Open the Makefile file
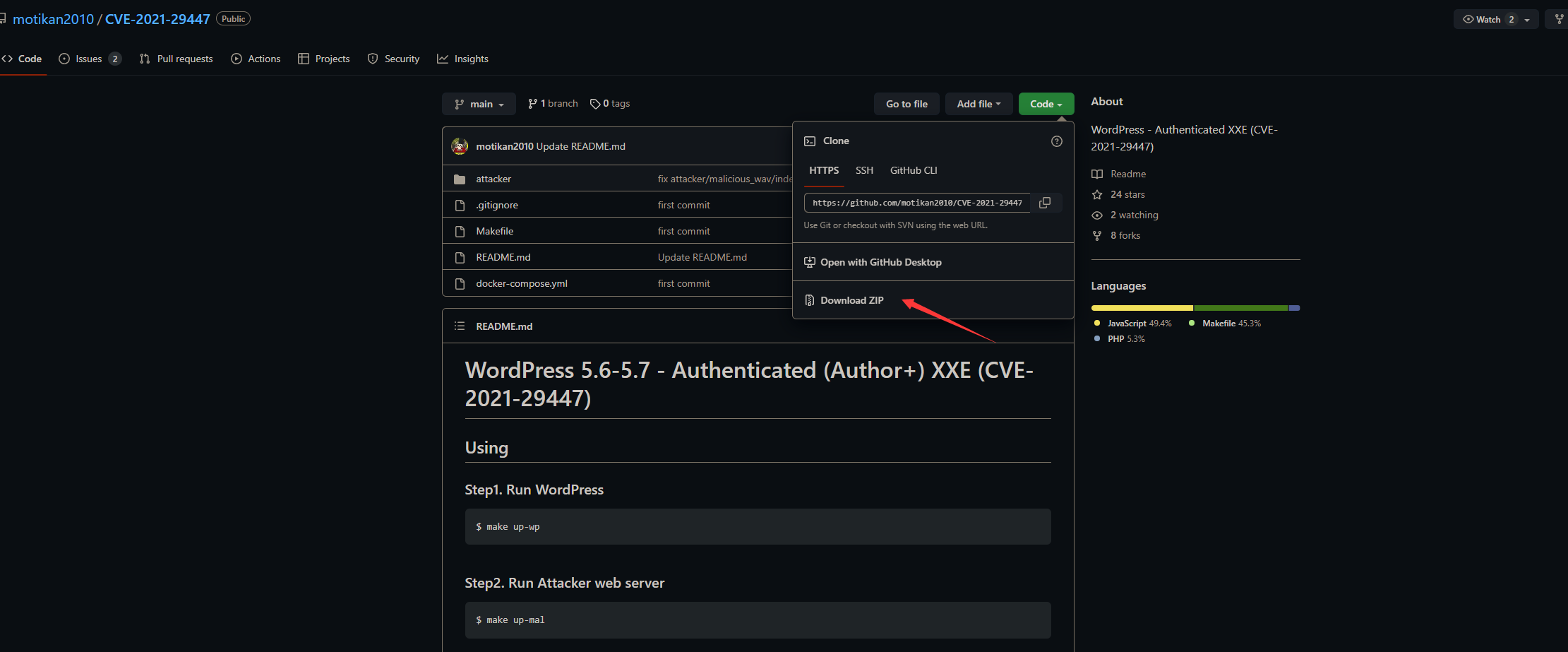The width and height of the screenshot is (1568, 652). tap(495, 232)
